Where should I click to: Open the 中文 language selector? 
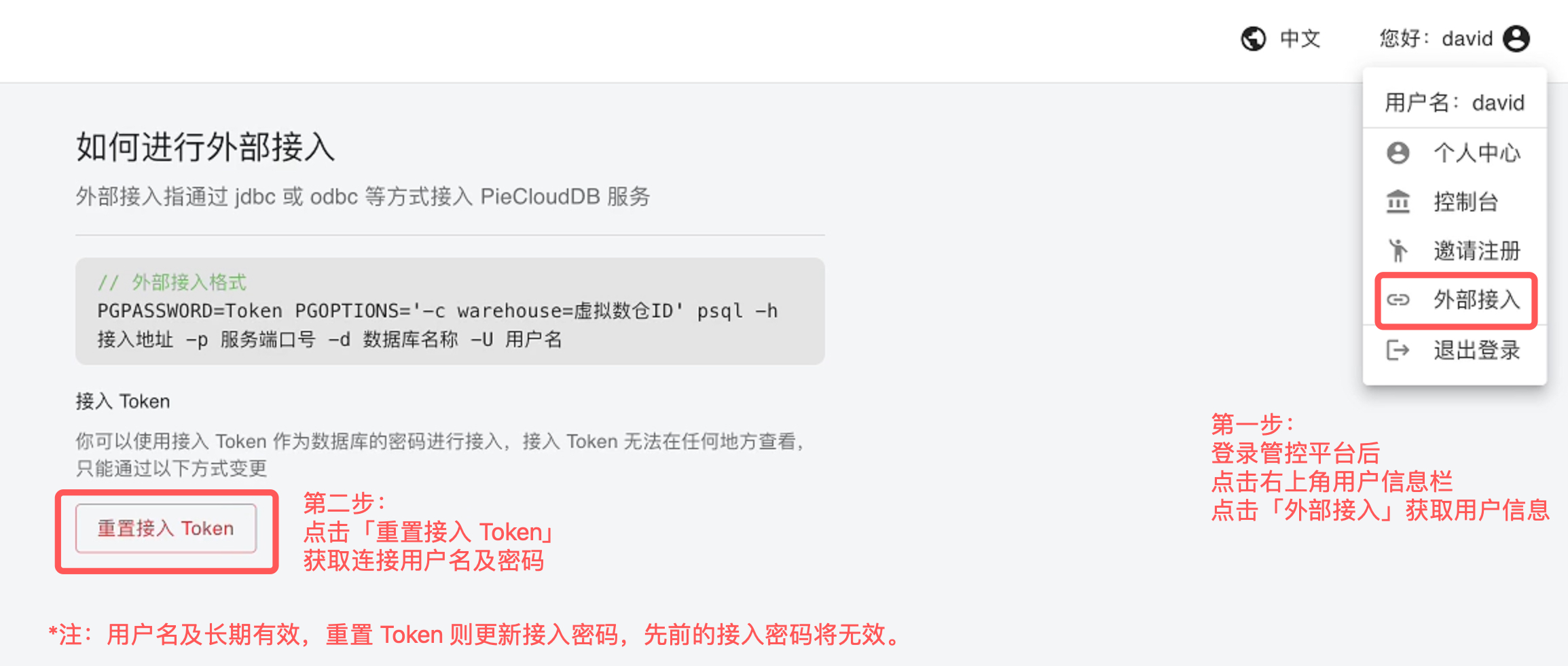tap(1280, 39)
